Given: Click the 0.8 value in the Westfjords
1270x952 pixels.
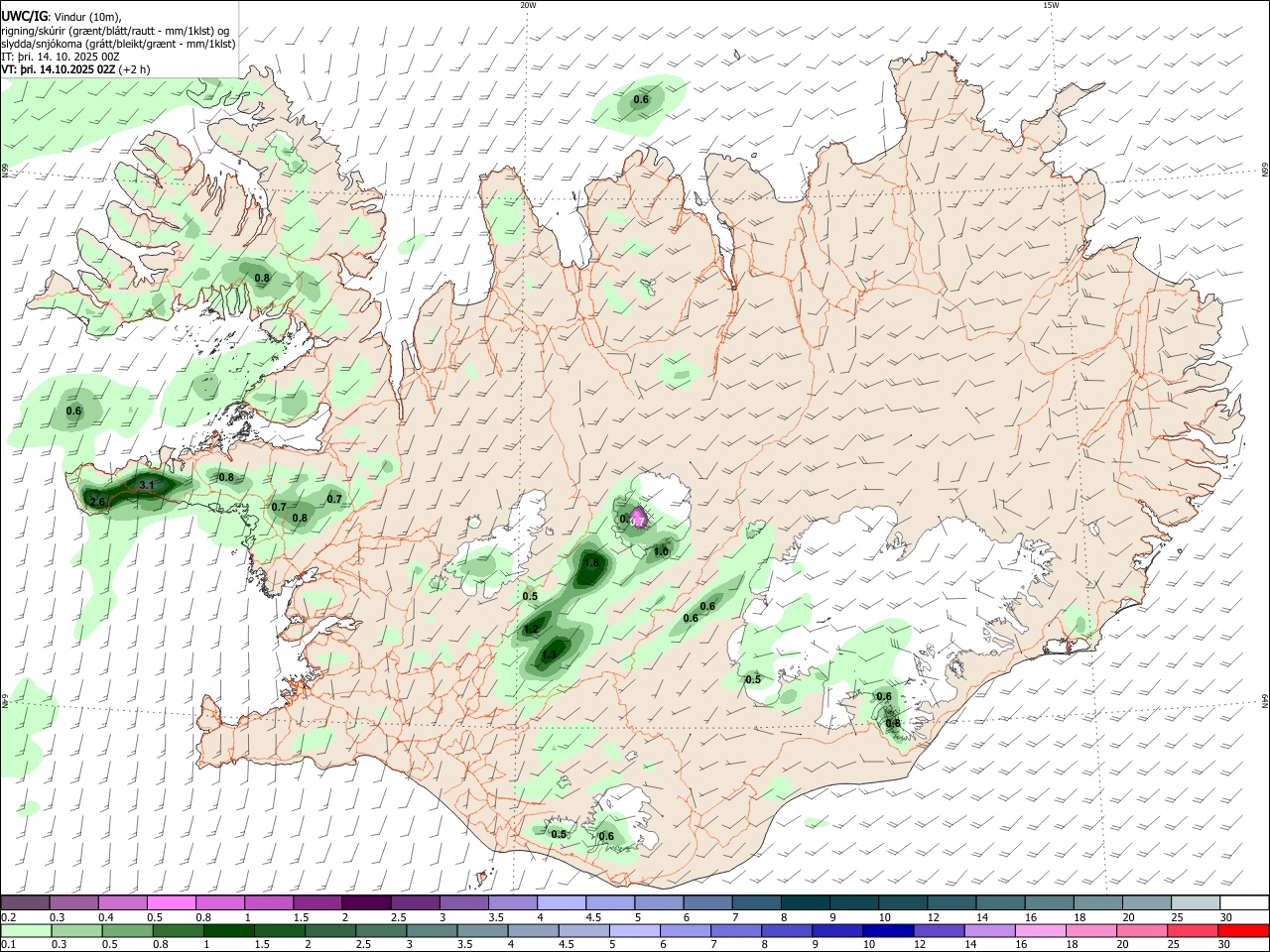Looking at the screenshot, I should click(x=262, y=278).
